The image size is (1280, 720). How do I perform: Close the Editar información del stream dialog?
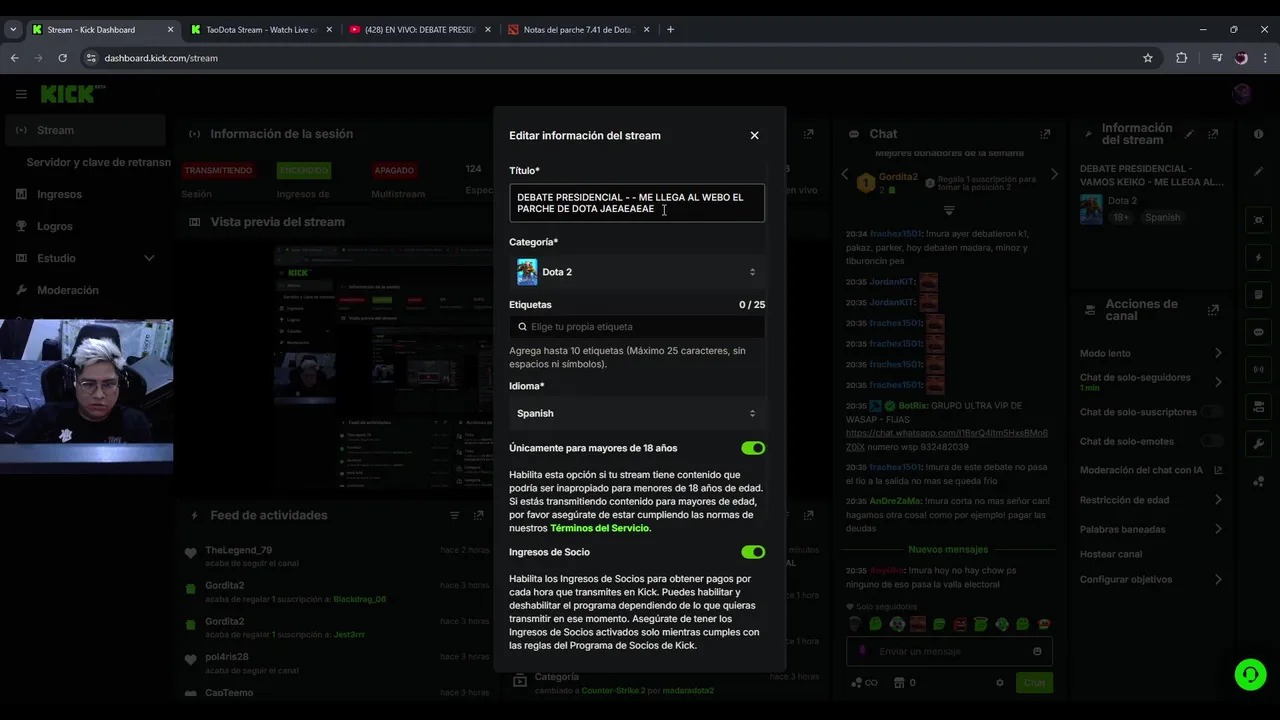pyautogui.click(x=754, y=135)
